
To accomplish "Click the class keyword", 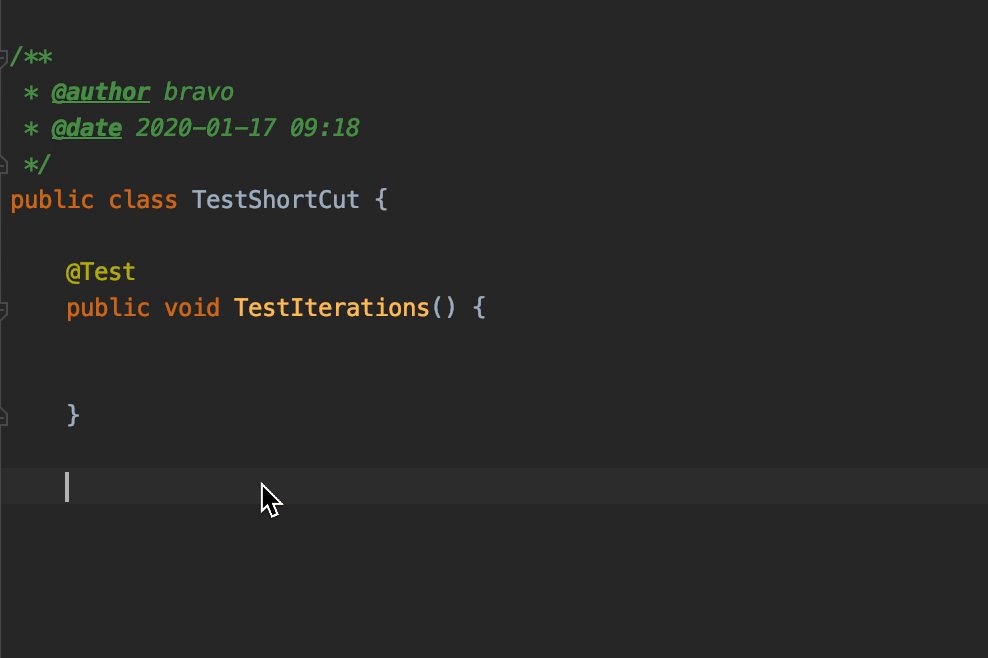I will click(x=142, y=200).
